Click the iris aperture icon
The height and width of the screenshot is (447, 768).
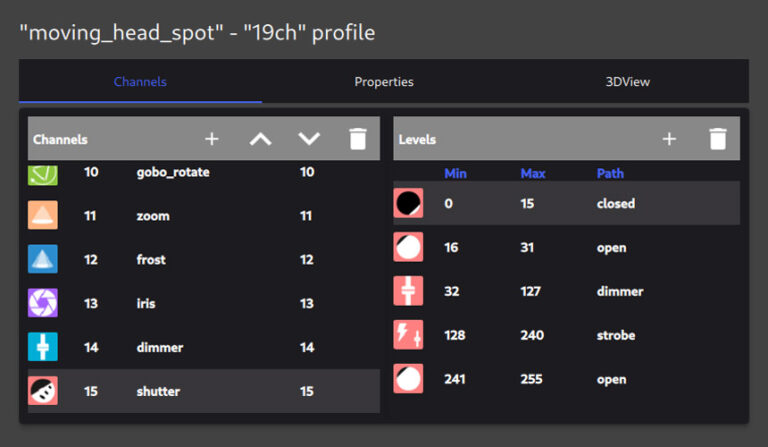point(43,303)
